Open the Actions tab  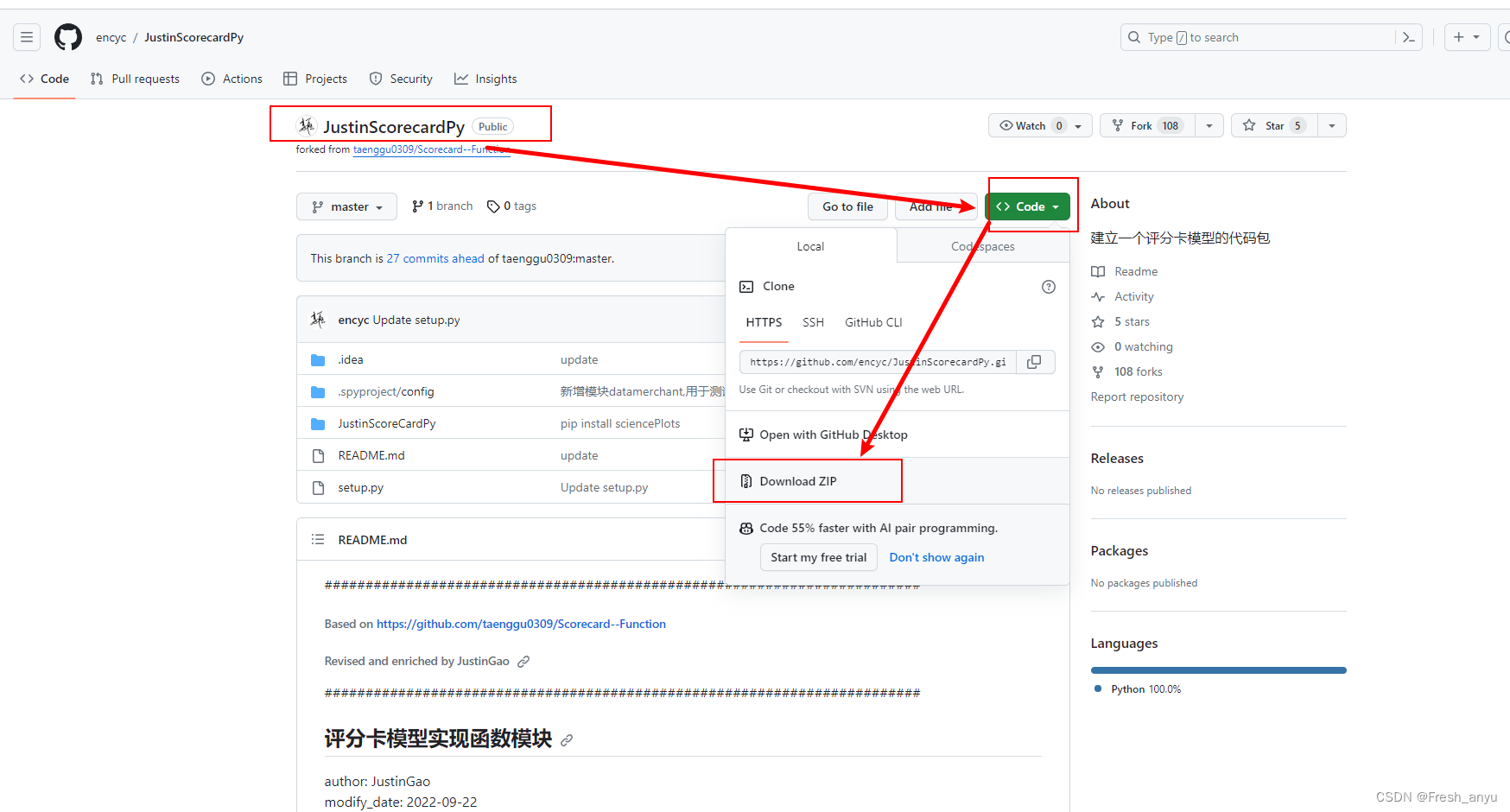[232, 79]
